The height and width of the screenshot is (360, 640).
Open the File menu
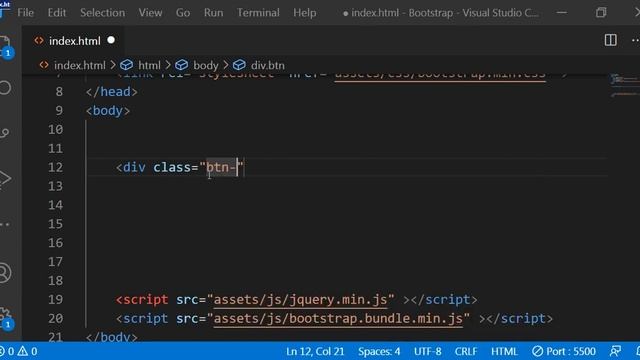pyautogui.click(x=25, y=13)
